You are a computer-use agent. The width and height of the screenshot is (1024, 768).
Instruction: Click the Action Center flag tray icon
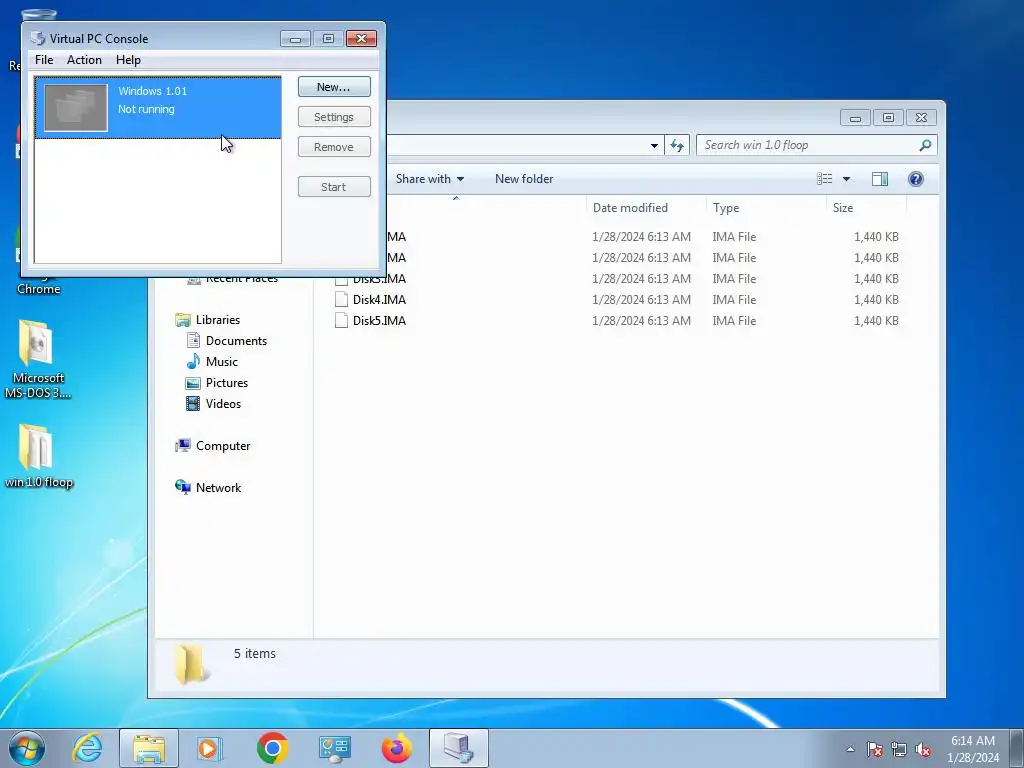(x=874, y=749)
